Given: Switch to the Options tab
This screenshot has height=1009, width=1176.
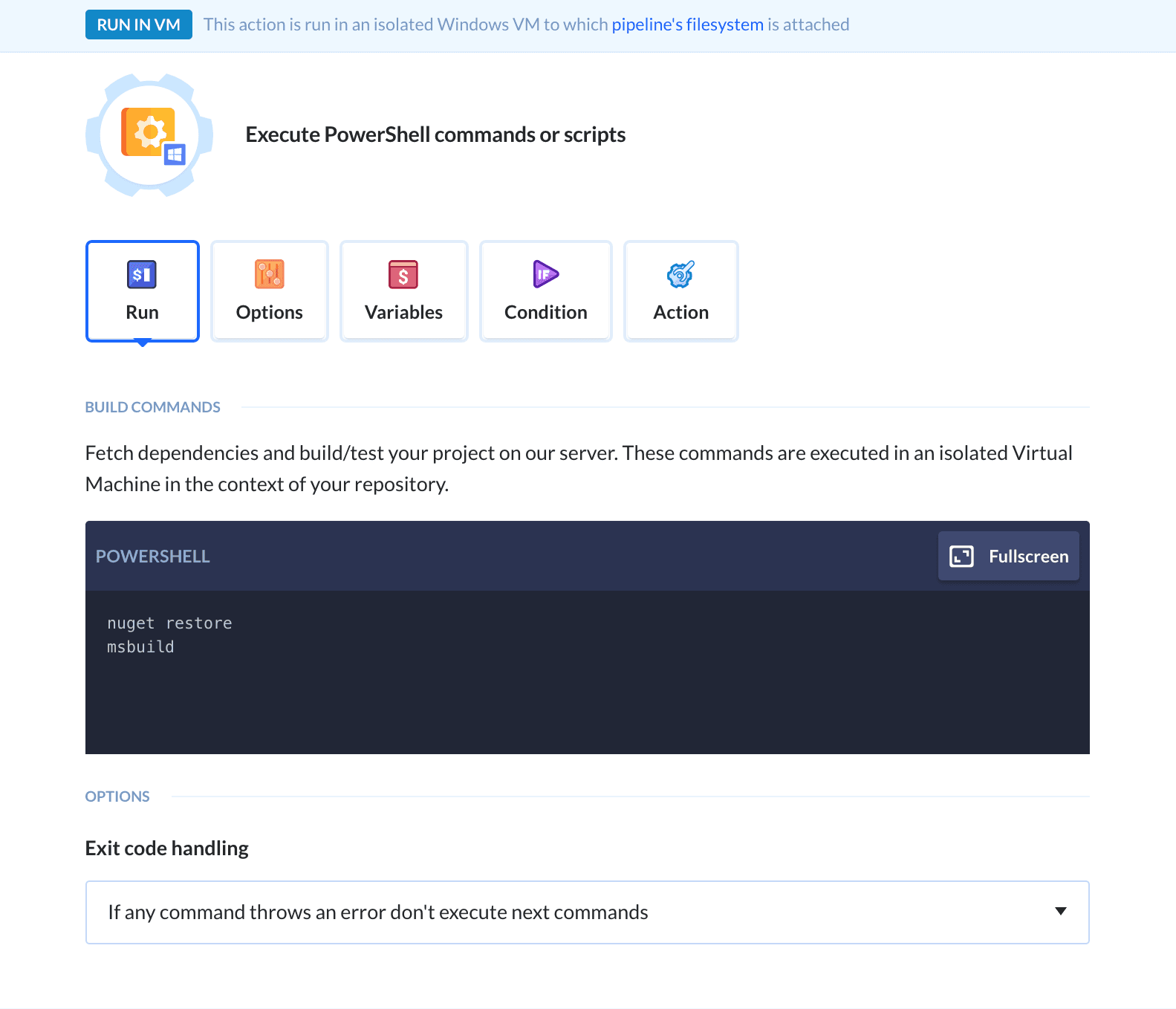Looking at the screenshot, I should point(269,291).
